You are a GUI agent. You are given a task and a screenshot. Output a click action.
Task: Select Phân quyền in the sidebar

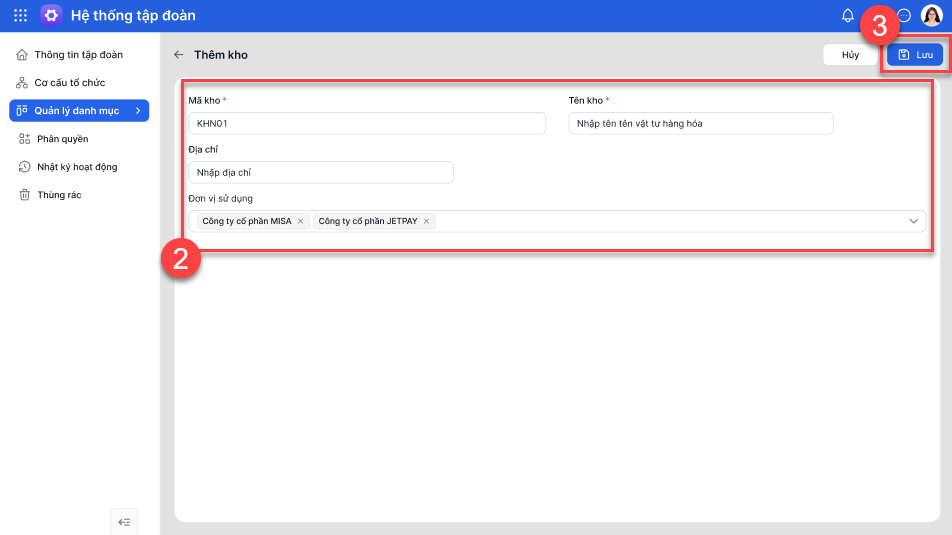pos(62,139)
